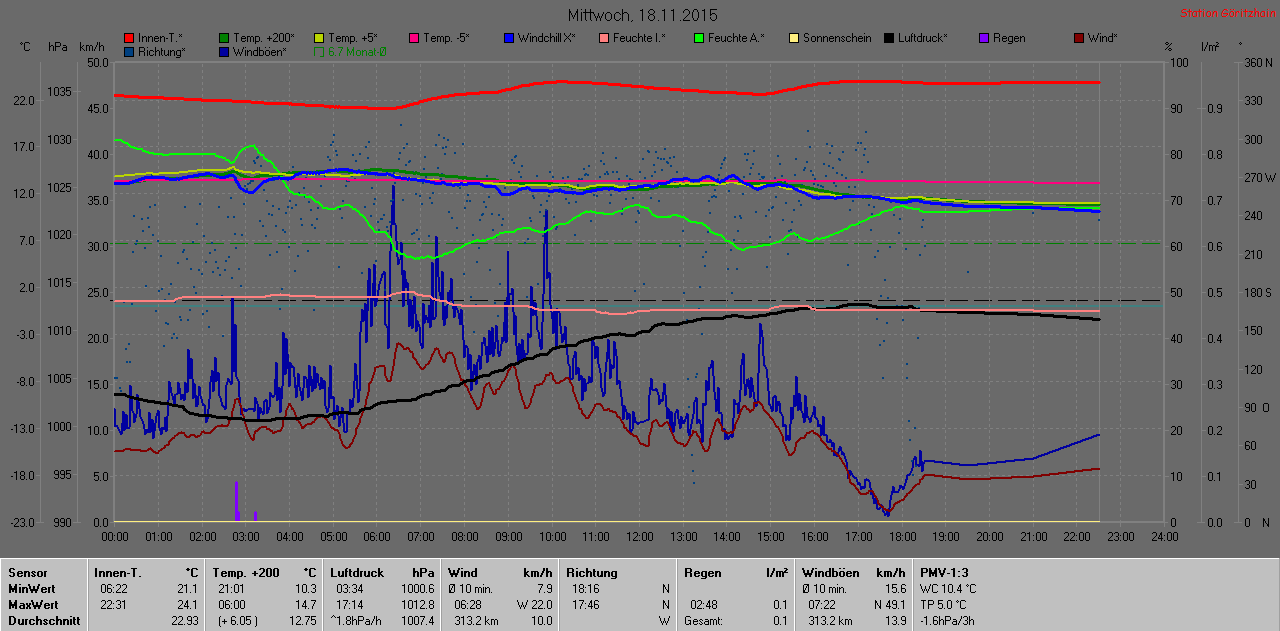The height and width of the screenshot is (631, 1280).
Task: Click the Windböen maximum value 'N 49.1'
Action: (888, 605)
